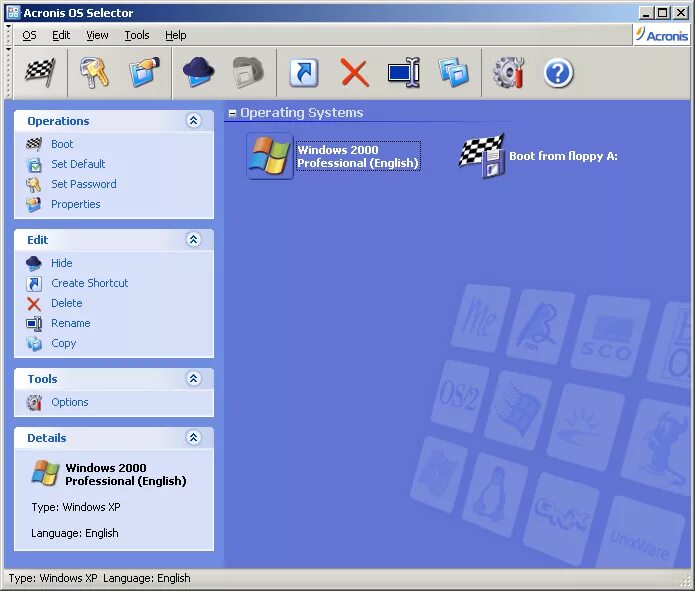
Task: Click the Rename toolbar icon
Action: 403,73
